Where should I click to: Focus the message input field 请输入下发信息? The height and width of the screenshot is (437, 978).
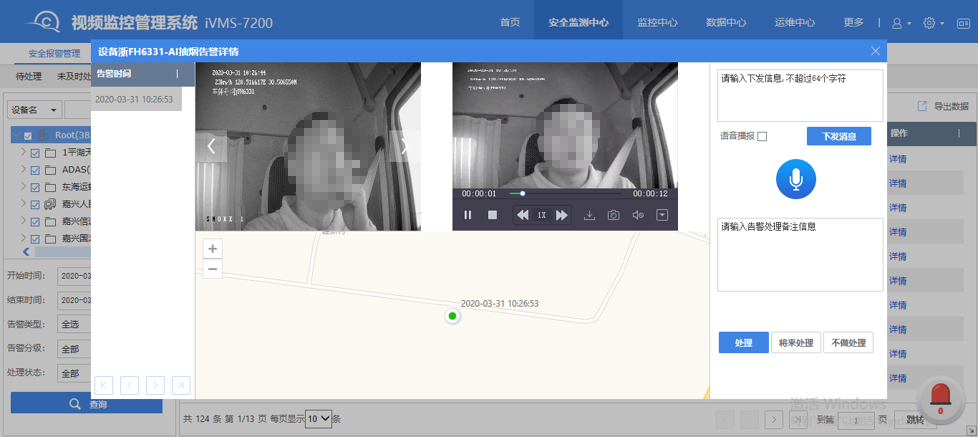pyautogui.click(x=800, y=95)
